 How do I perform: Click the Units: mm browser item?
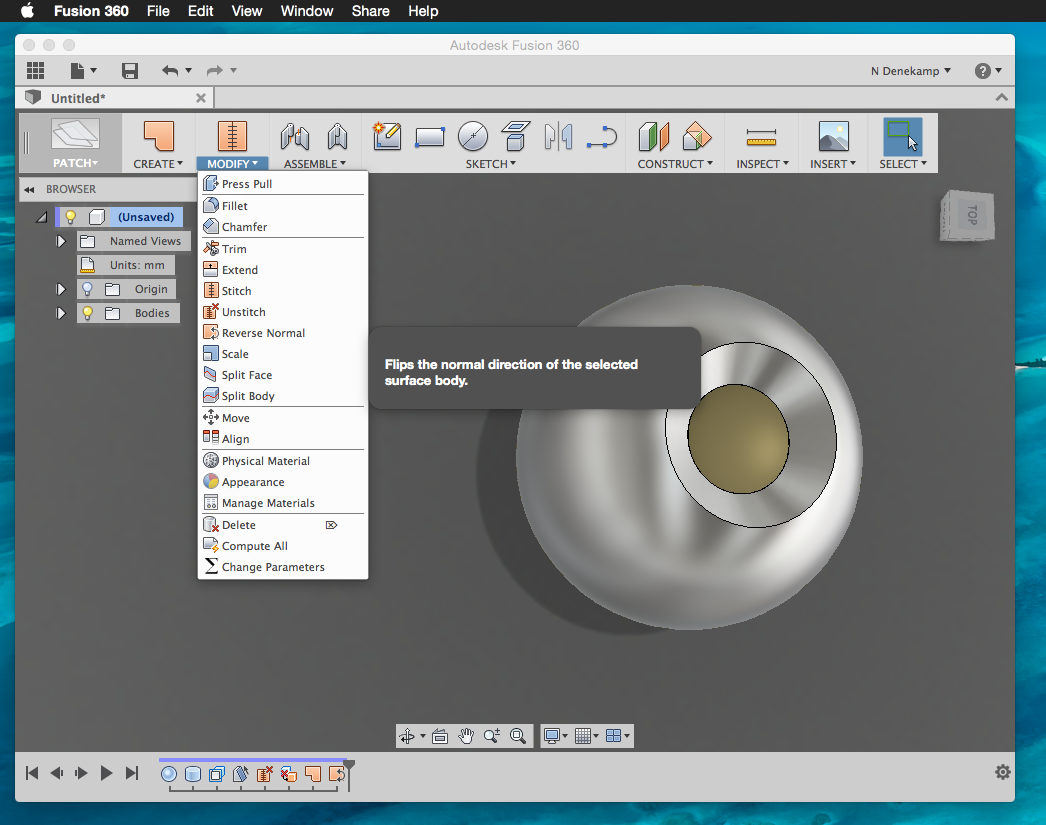[126, 265]
